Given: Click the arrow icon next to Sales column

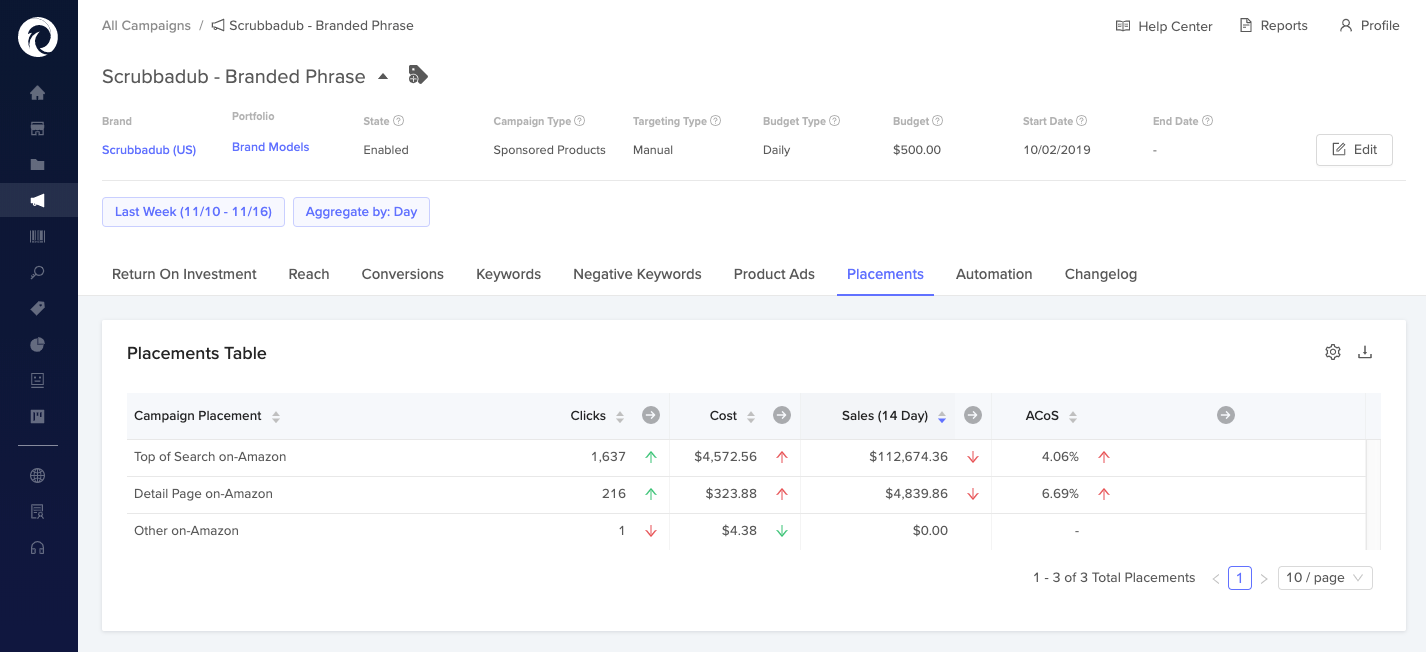Looking at the screenshot, I should [973, 415].
